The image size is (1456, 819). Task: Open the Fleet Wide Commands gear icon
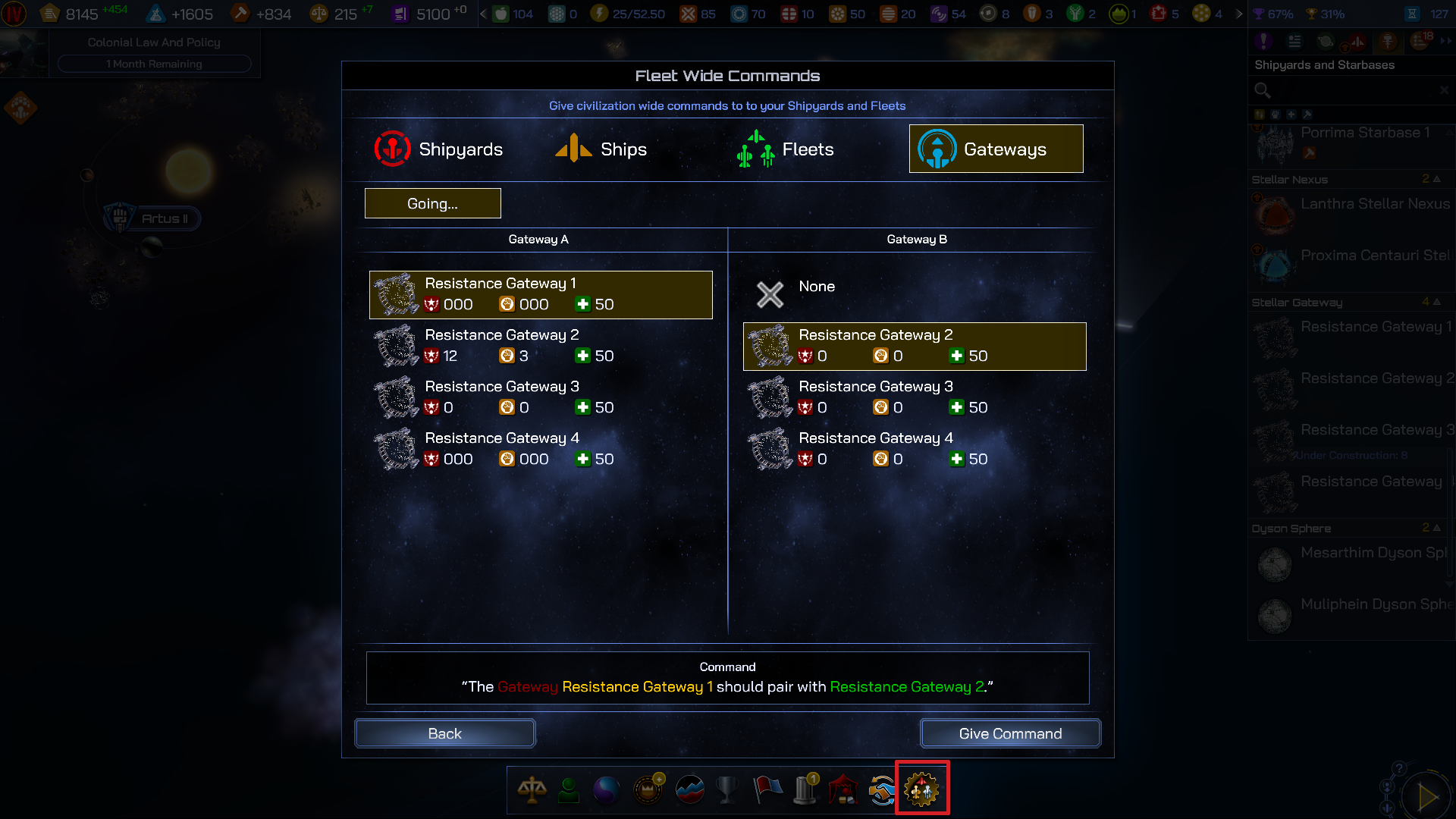coord(921,789)
